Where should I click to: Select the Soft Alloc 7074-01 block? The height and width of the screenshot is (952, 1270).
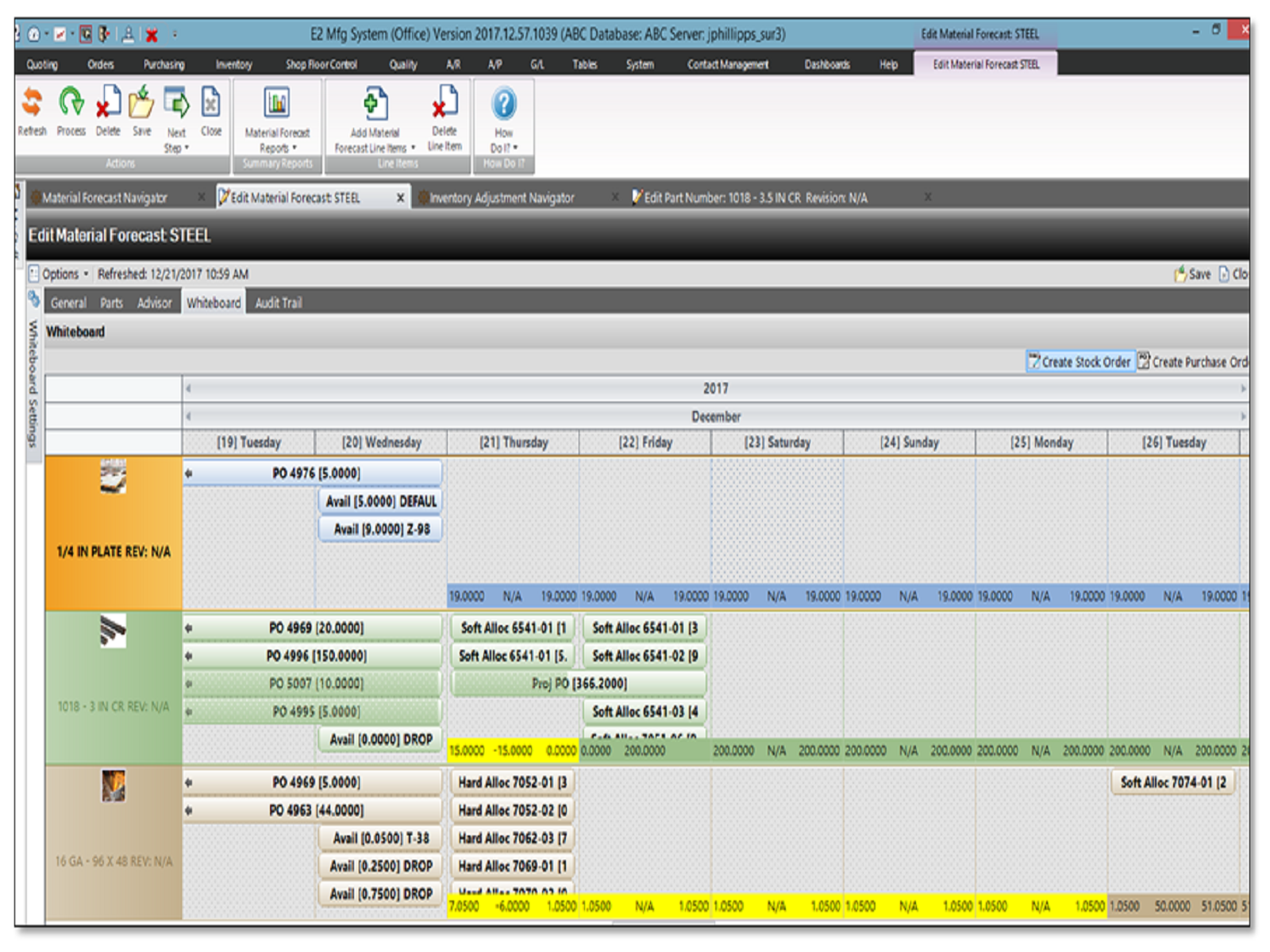point(1172,783)
